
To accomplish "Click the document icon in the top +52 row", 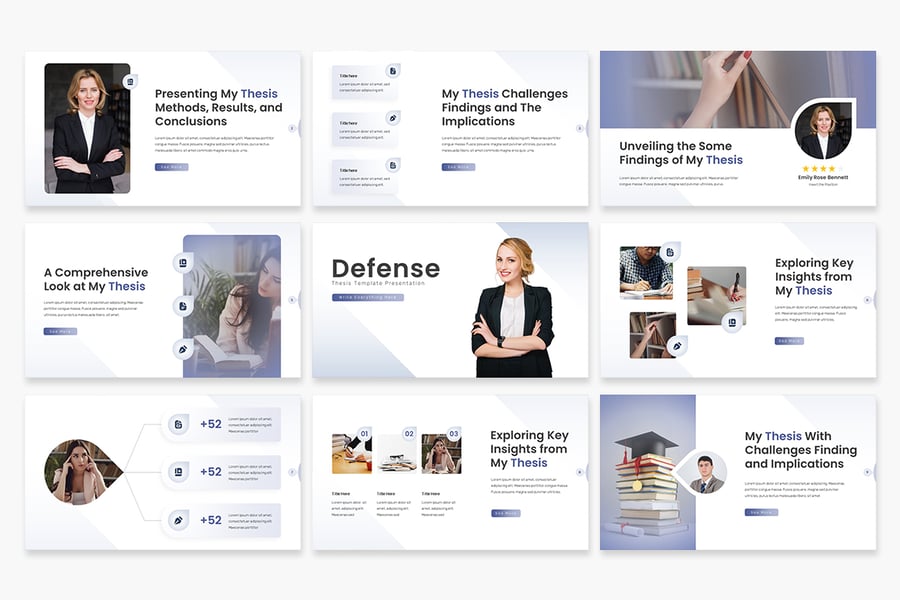I will (x=178, y=424).
